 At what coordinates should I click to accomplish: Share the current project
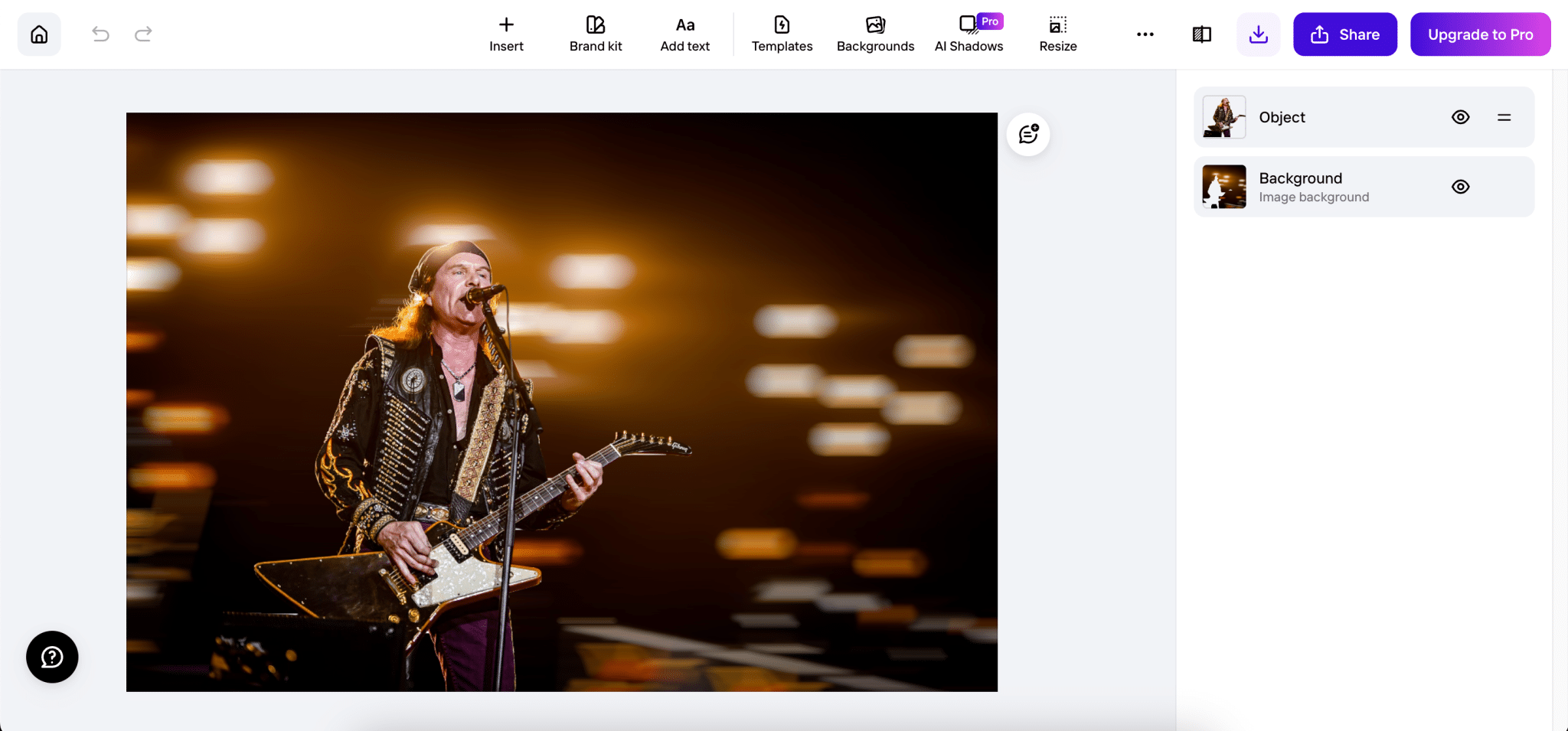coord(1345,34)
